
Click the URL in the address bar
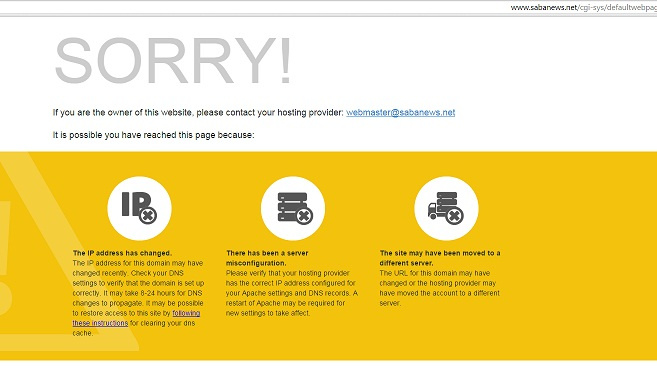tap(583, 7)
